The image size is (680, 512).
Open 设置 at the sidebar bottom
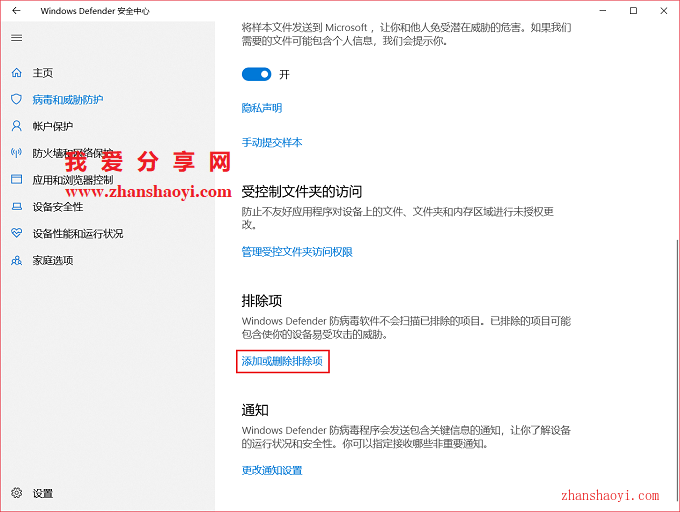[43, 493]
